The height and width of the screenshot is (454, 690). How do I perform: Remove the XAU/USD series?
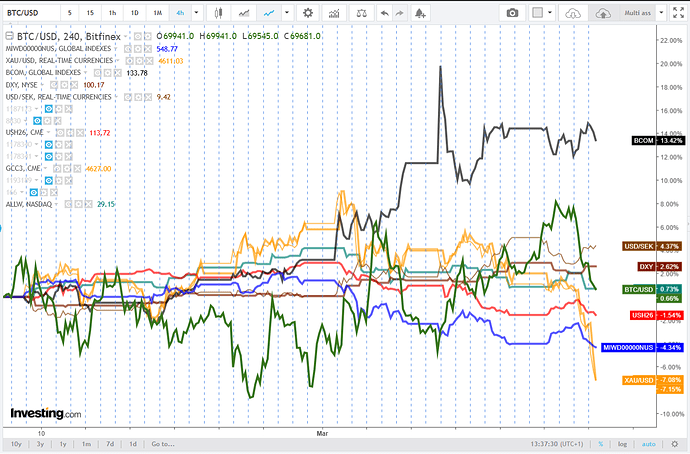[149, 61]
